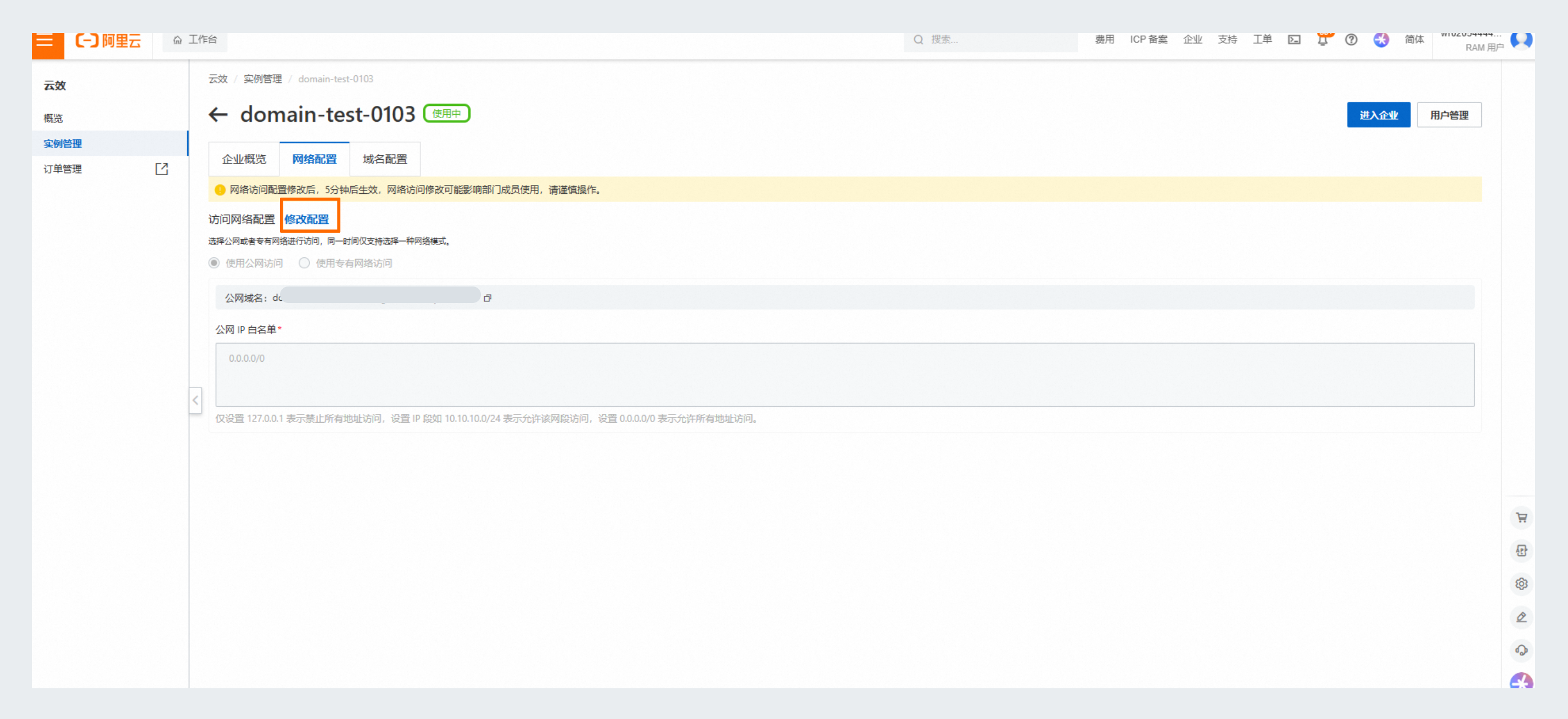The image size is (1568, 719).
Task: Focus the top 搜索 search box
Action: tap(990, 40)
